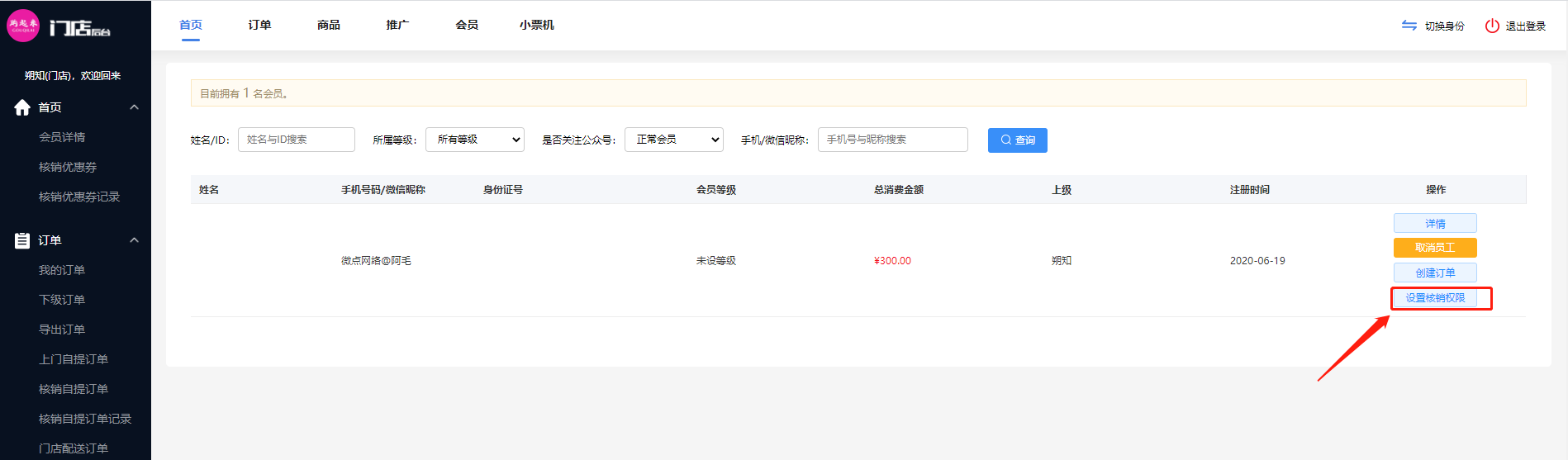Click 设置核销权限 button

[1435, 298]
